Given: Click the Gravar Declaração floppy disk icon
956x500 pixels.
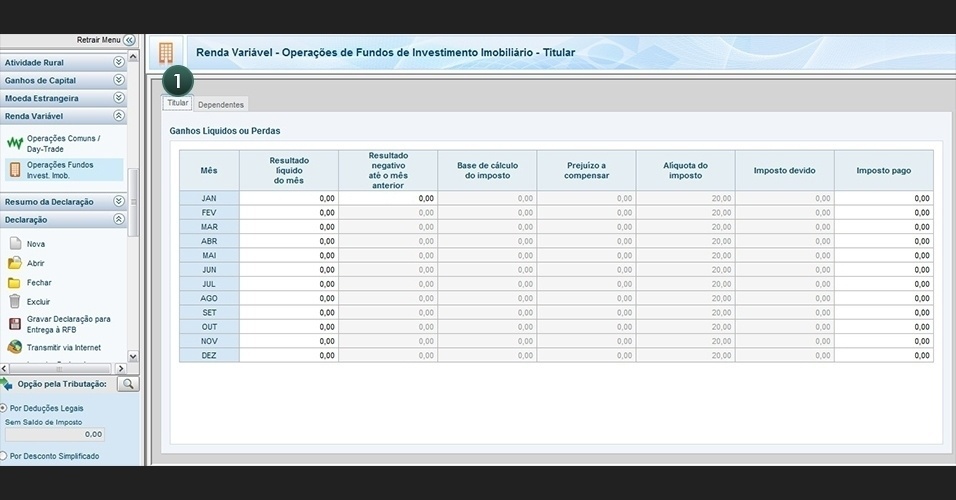Looking at the screenshot, I should tap(15, 324).
